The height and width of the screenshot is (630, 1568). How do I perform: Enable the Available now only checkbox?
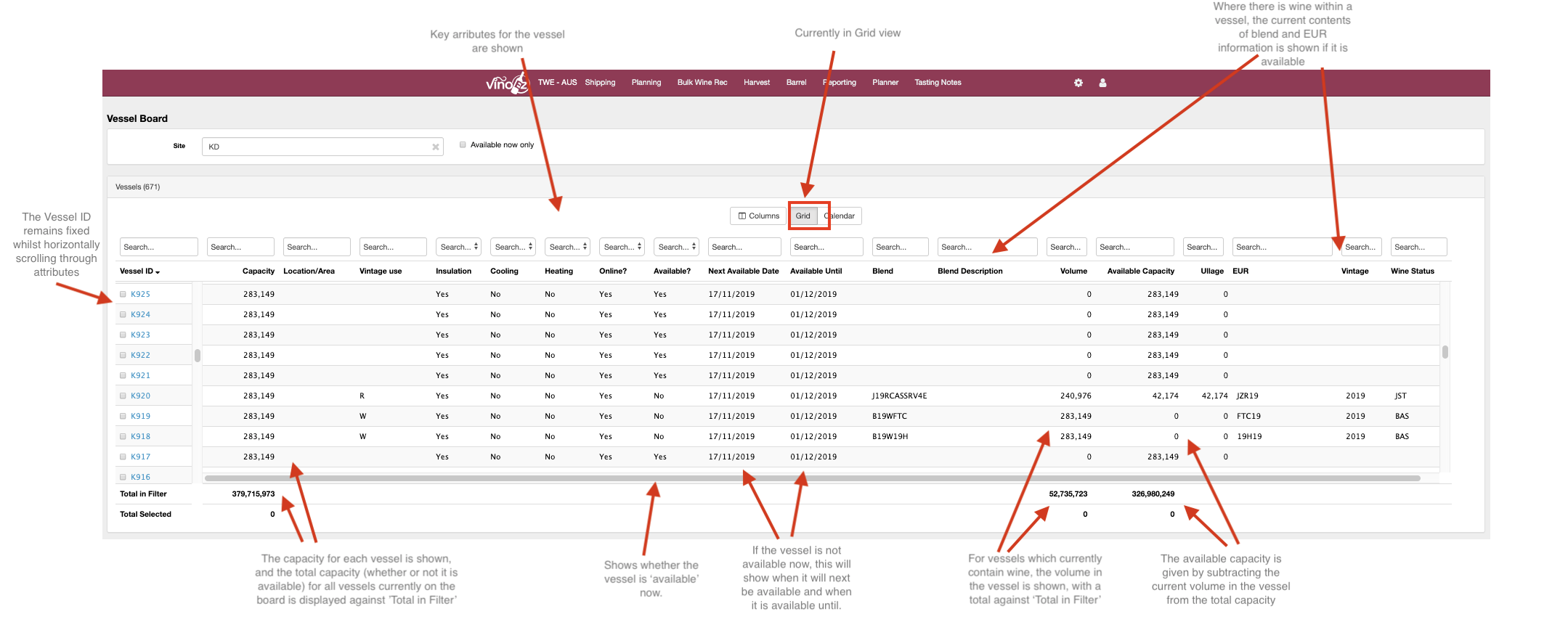(x=463, y=144)
